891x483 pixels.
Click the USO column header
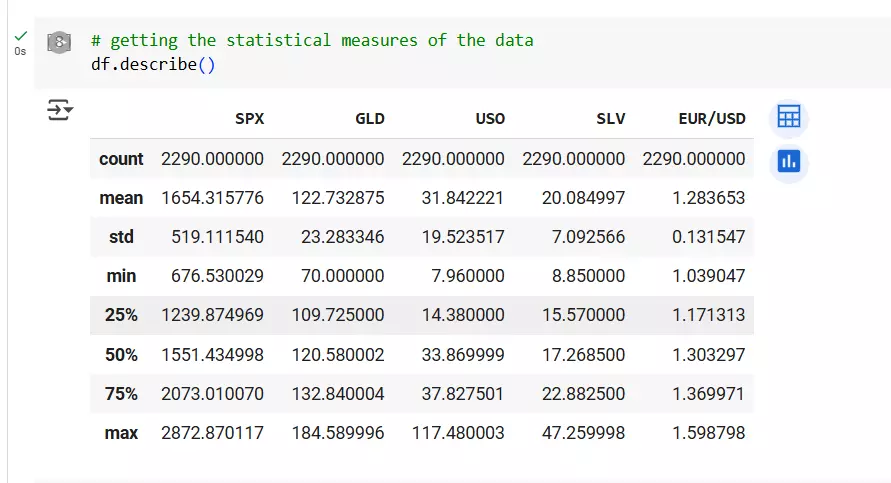[490, 119]
